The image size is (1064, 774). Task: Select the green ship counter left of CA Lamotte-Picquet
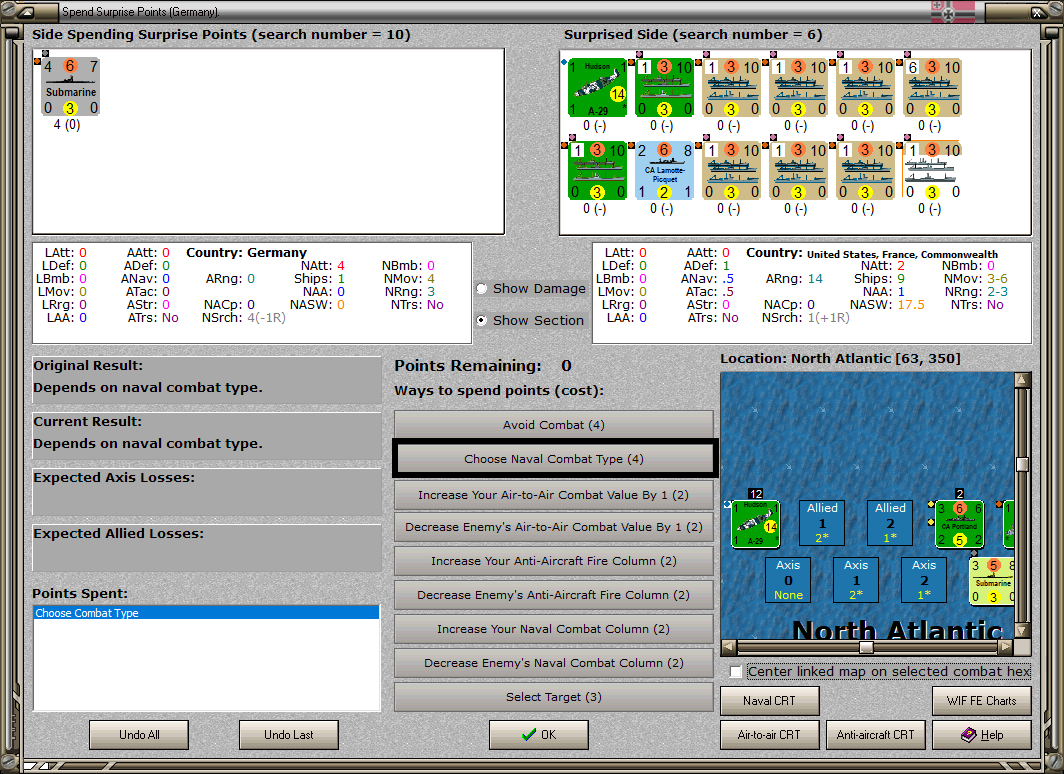597,171
